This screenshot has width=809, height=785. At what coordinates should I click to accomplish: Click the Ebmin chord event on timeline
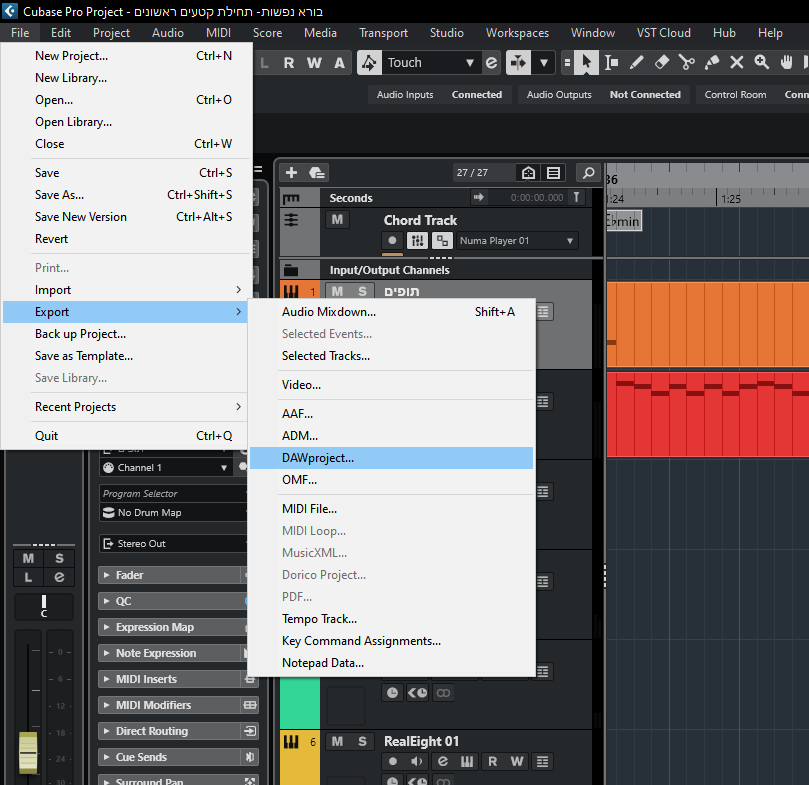[x=624, y=221]
